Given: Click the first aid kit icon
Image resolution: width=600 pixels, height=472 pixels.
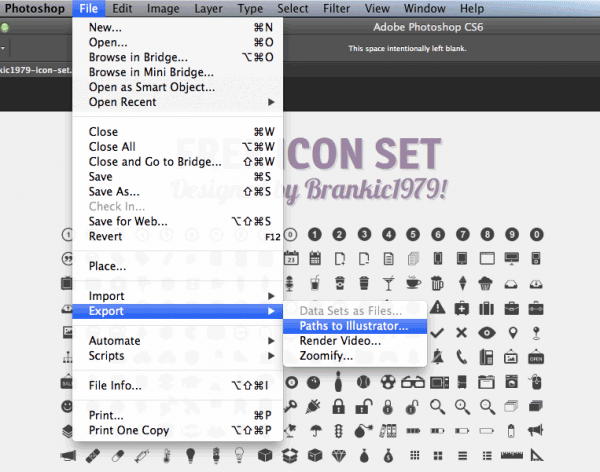Looking at the screenshot, I should point(462,308).
